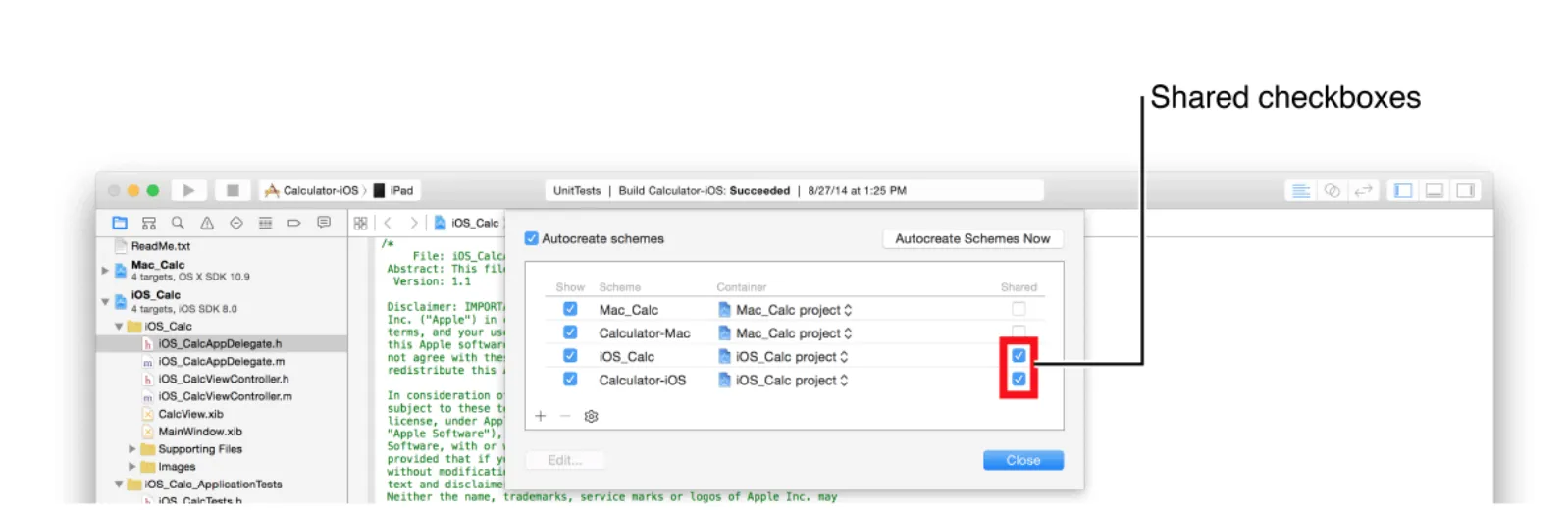Click the iOS_Calc jump bar breadcrumb
The height and width of the screenshot is (510, 1568).
tap(467, 223)
